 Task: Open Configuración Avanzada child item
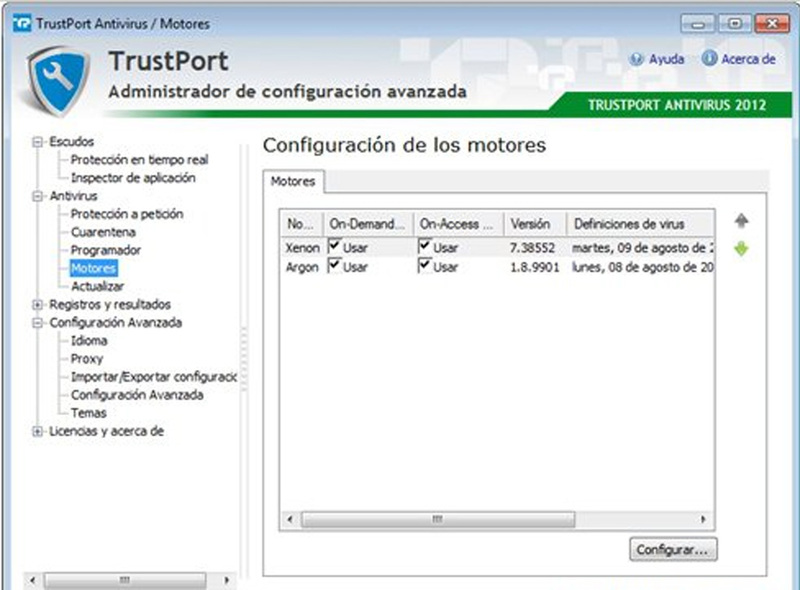coord(137,395)
